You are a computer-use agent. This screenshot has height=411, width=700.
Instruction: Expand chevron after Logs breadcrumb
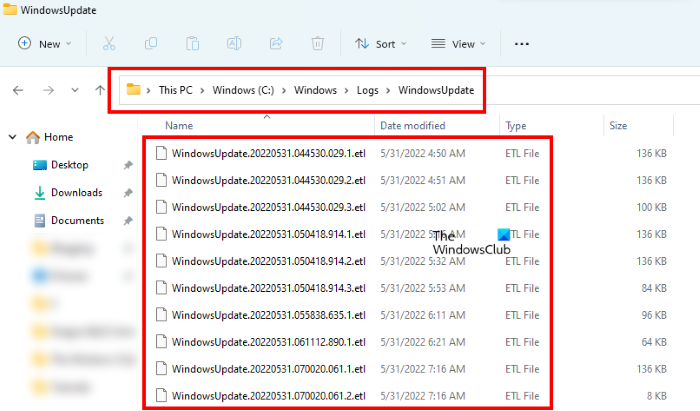point(388,91)
